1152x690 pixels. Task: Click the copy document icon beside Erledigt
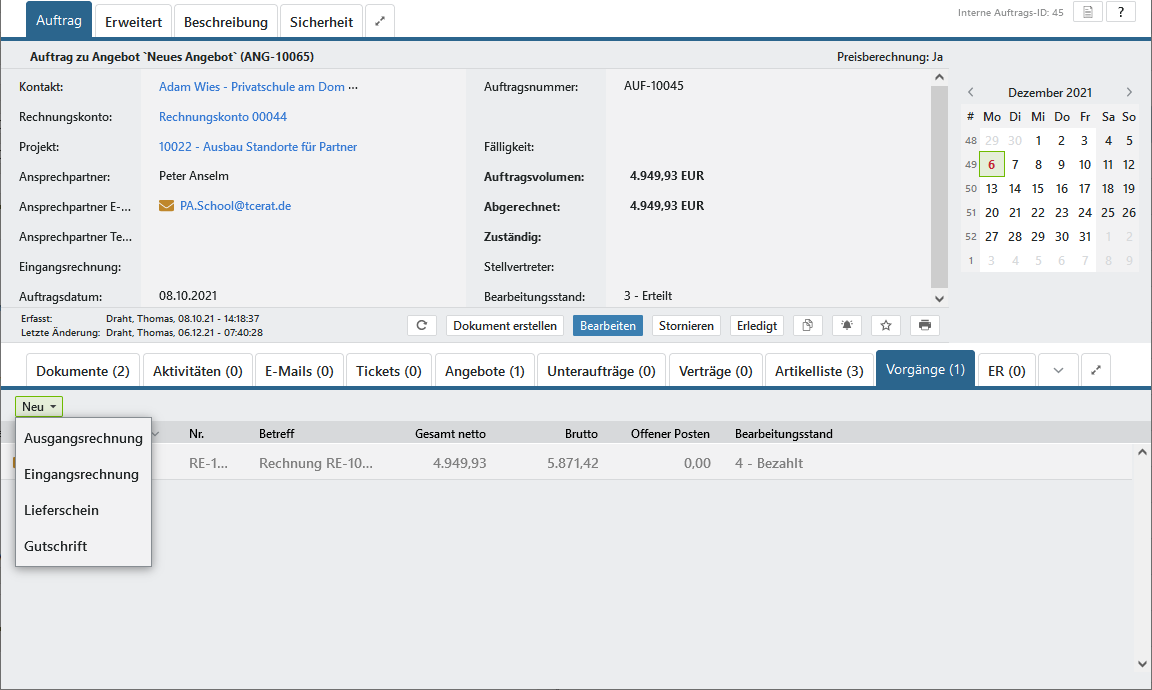coord(807,326)
